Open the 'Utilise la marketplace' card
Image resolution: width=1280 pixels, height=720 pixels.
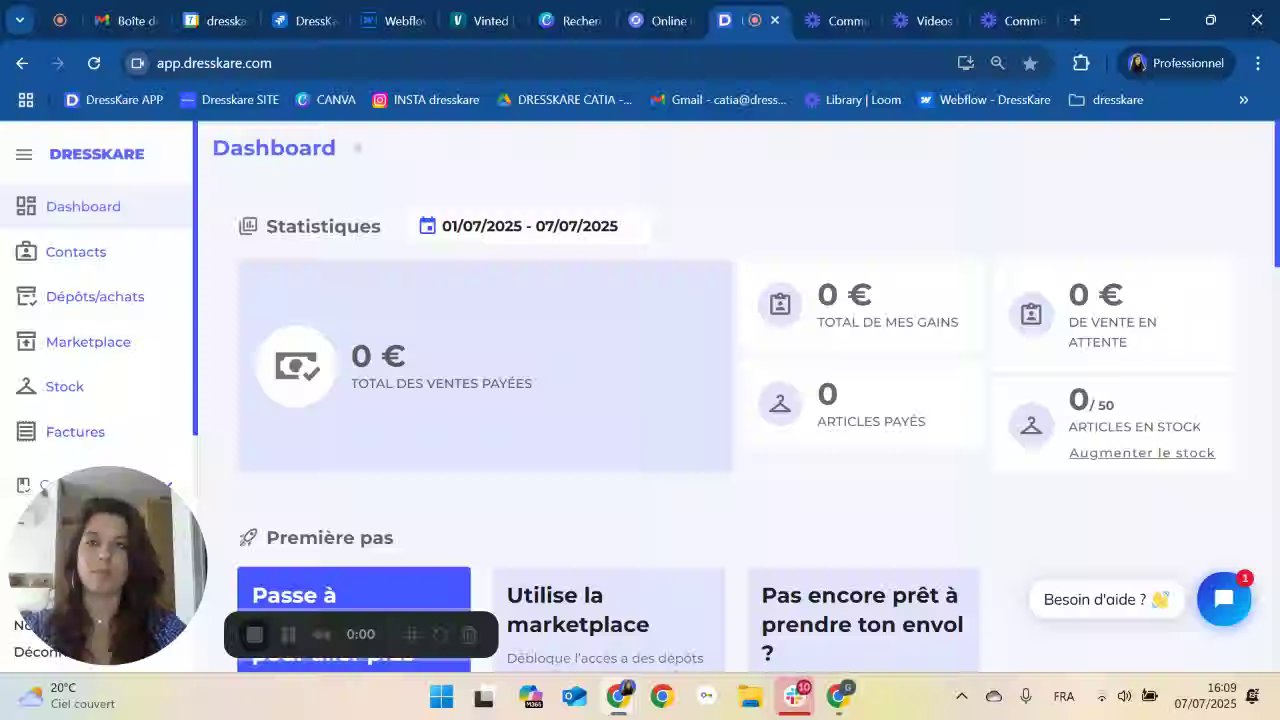[609, 620]
